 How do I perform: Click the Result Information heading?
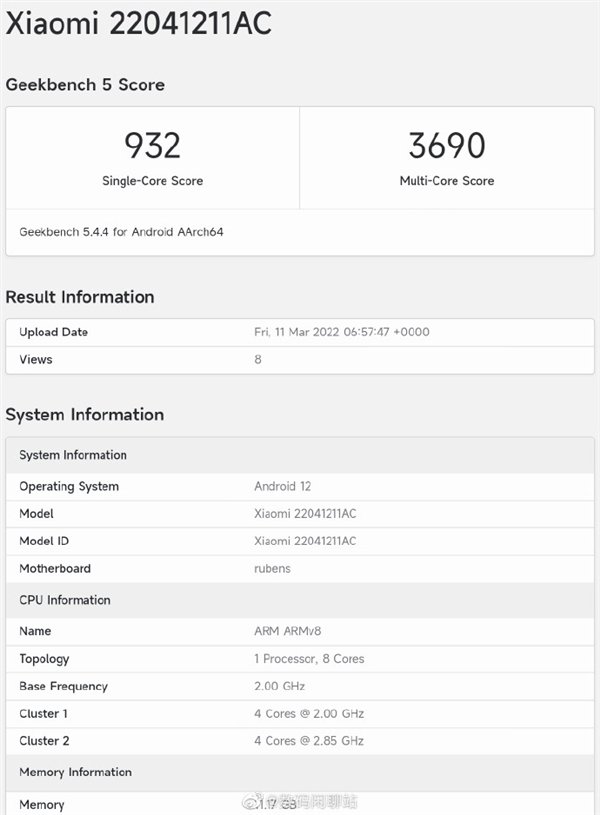[x=80, y=297]
